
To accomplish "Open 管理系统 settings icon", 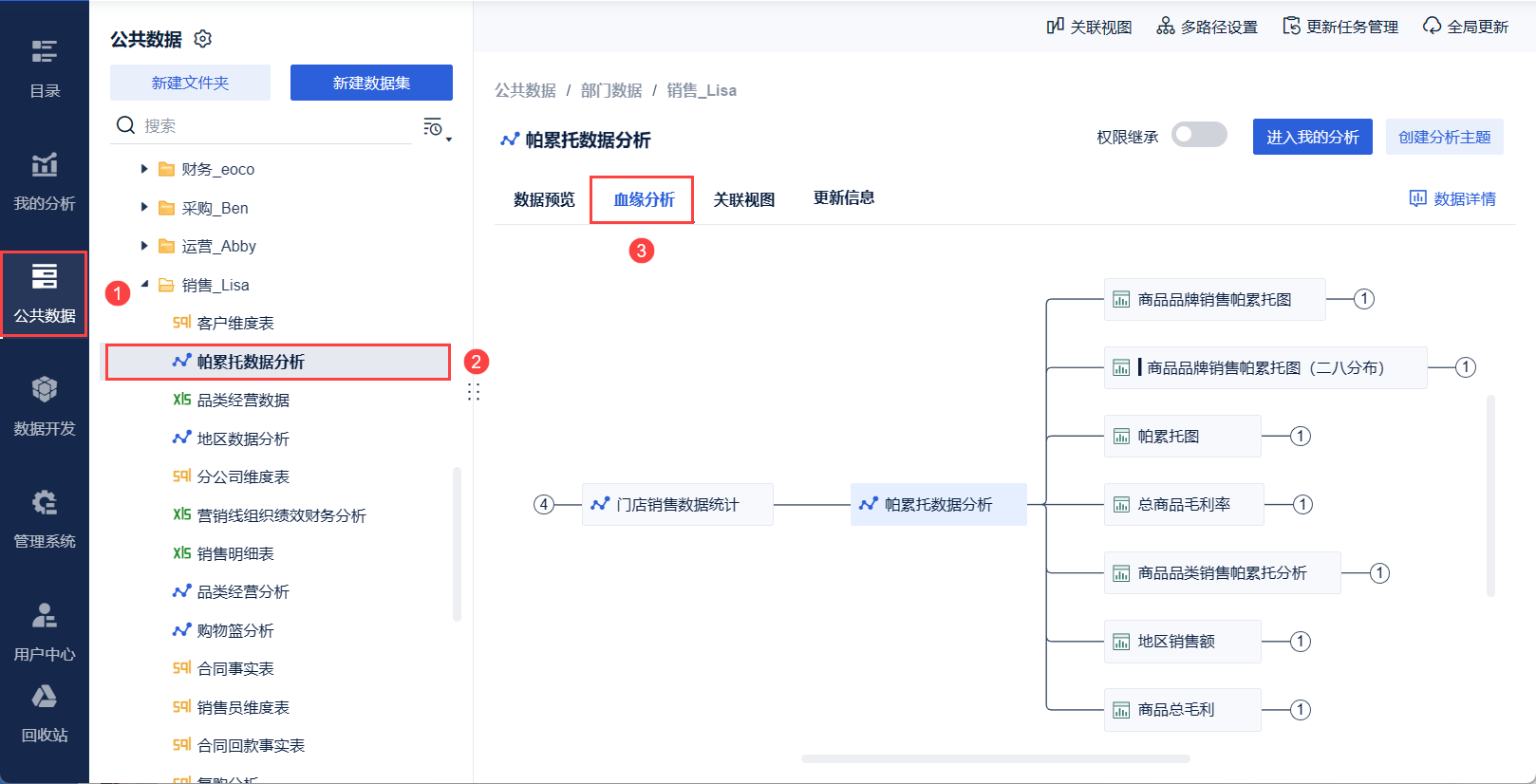I will click(45, 518).
